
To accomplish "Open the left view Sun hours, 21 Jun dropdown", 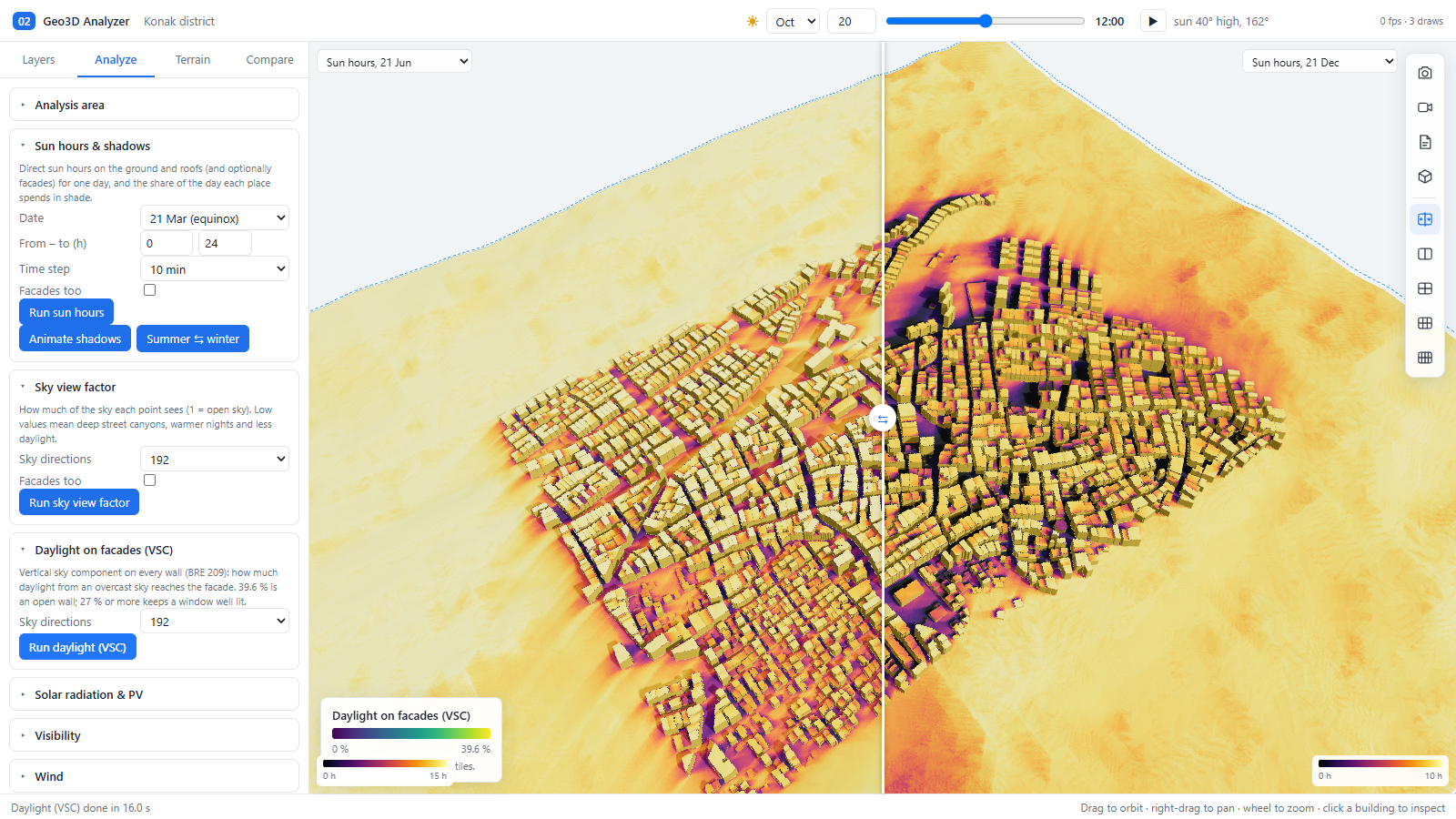I will (x=394, y=62).
